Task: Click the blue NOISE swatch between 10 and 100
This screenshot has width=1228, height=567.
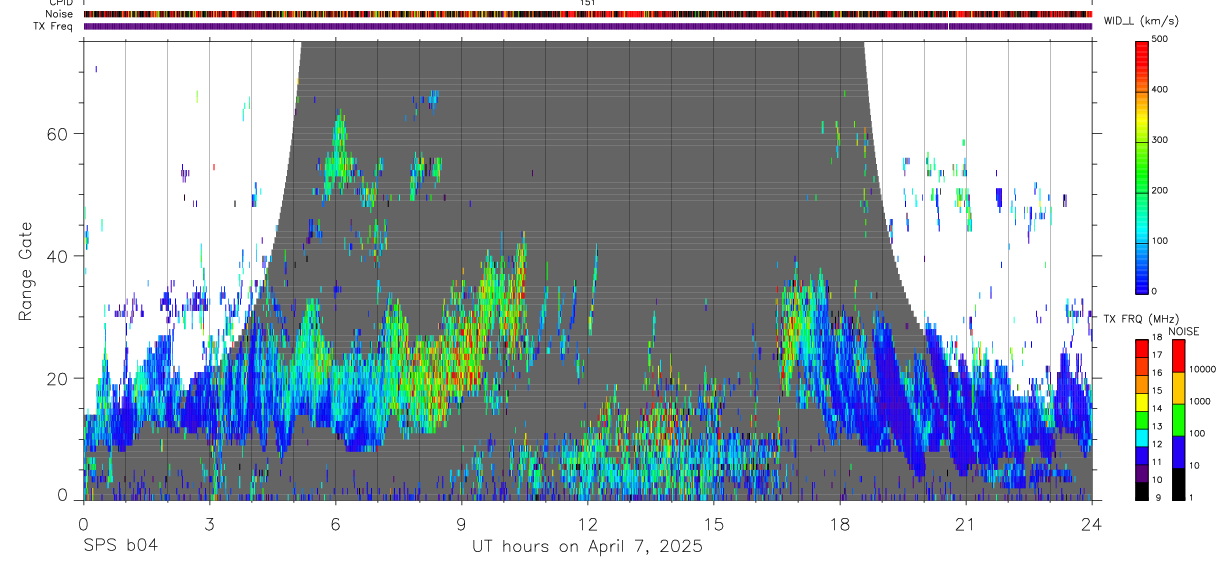Action: point(1178,452)
